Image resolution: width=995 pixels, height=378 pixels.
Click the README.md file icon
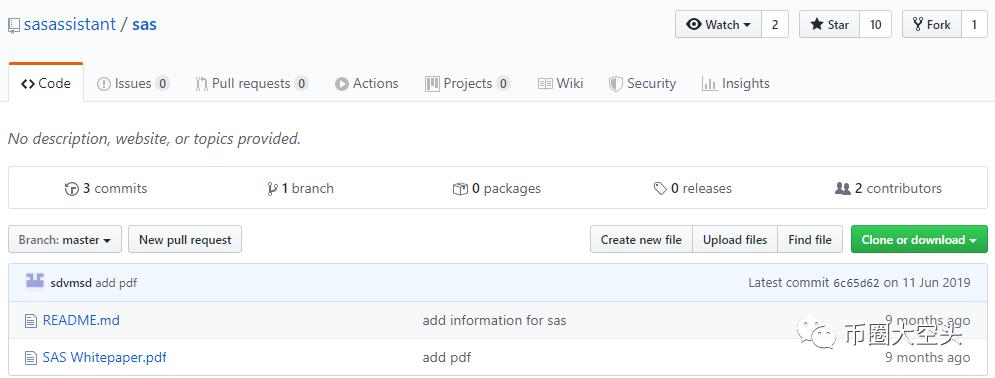(x=30, y=321)
